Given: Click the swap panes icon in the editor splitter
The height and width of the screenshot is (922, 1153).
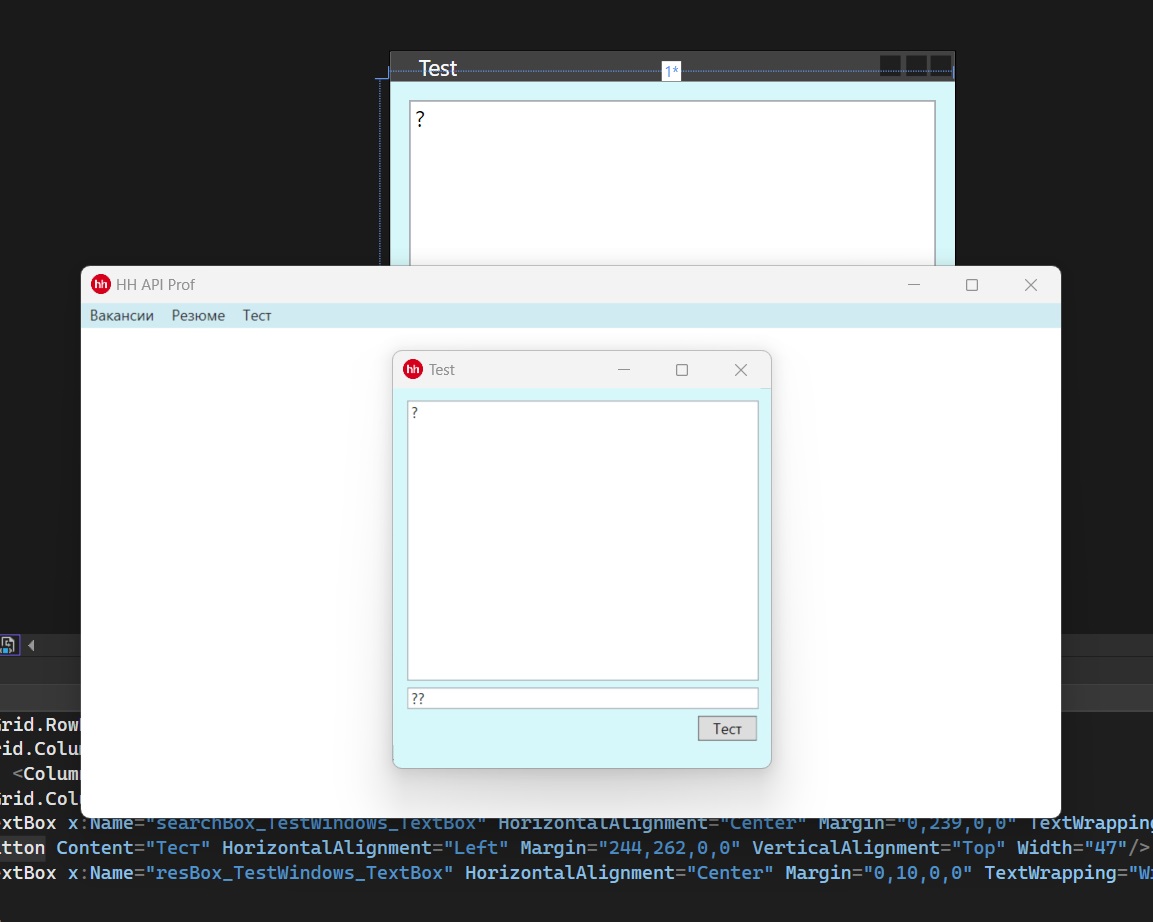Looking at the screenshot, I should click(8, 645).
